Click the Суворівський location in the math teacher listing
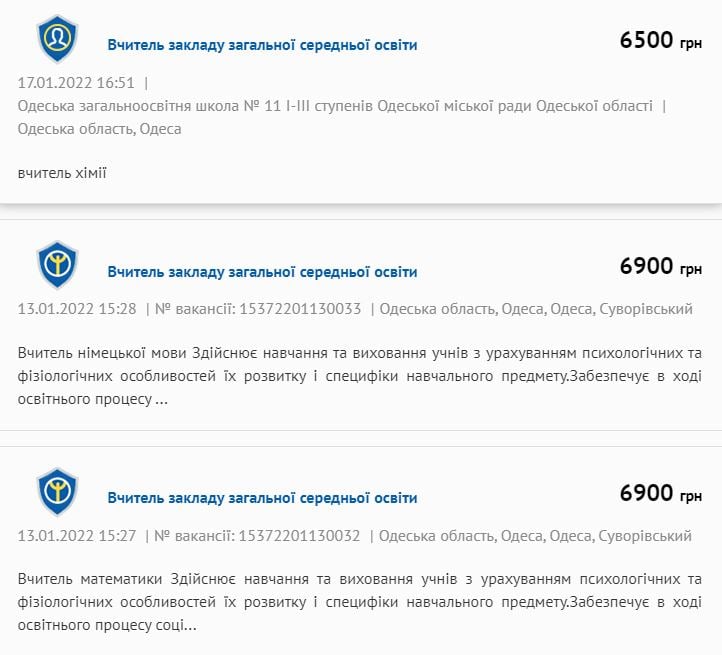Screen dimensions: 722x655 pos(645,536)
